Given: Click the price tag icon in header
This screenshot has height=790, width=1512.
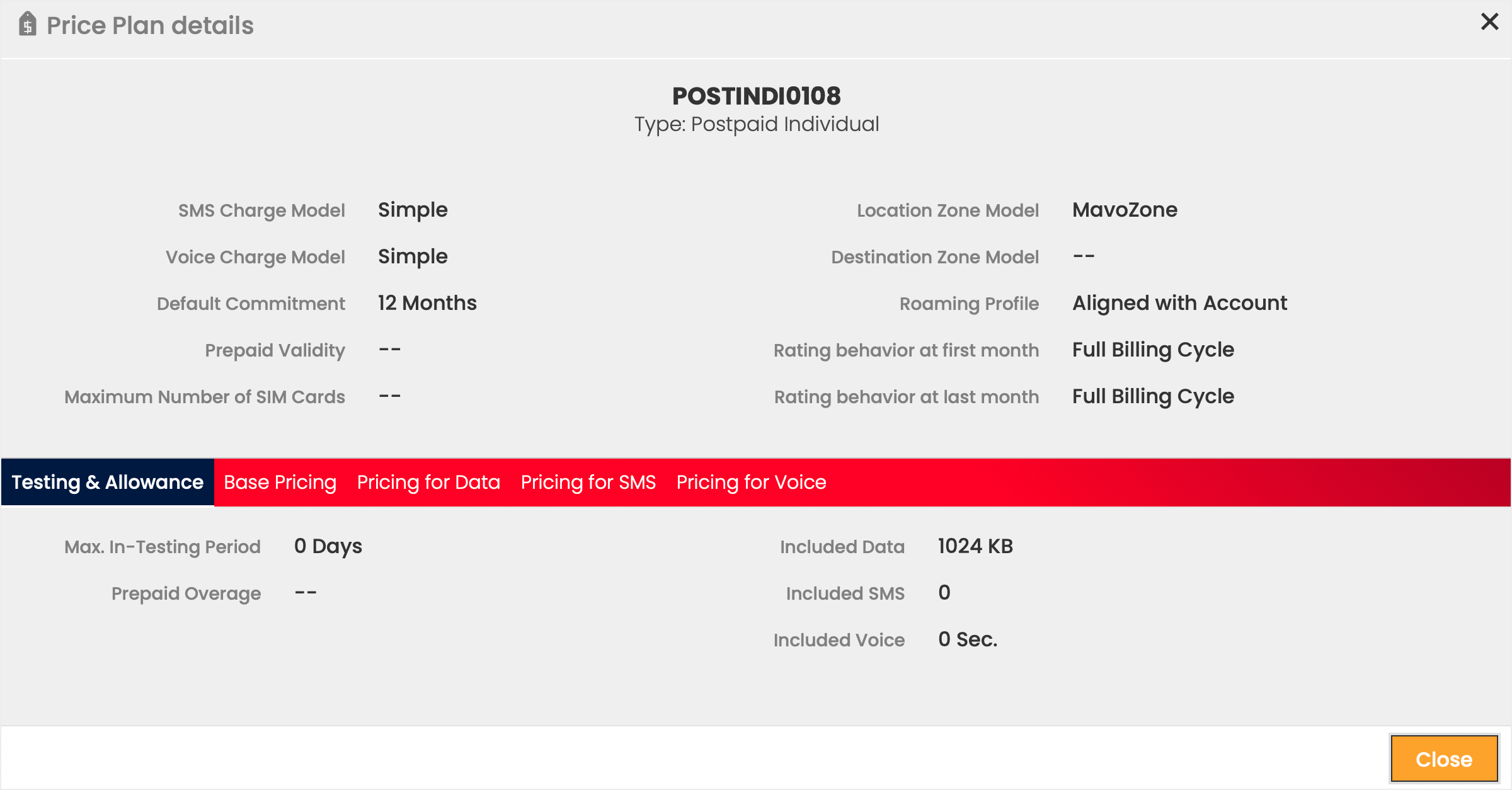Looking at the screenshot, I should click(x=28, y=25).
